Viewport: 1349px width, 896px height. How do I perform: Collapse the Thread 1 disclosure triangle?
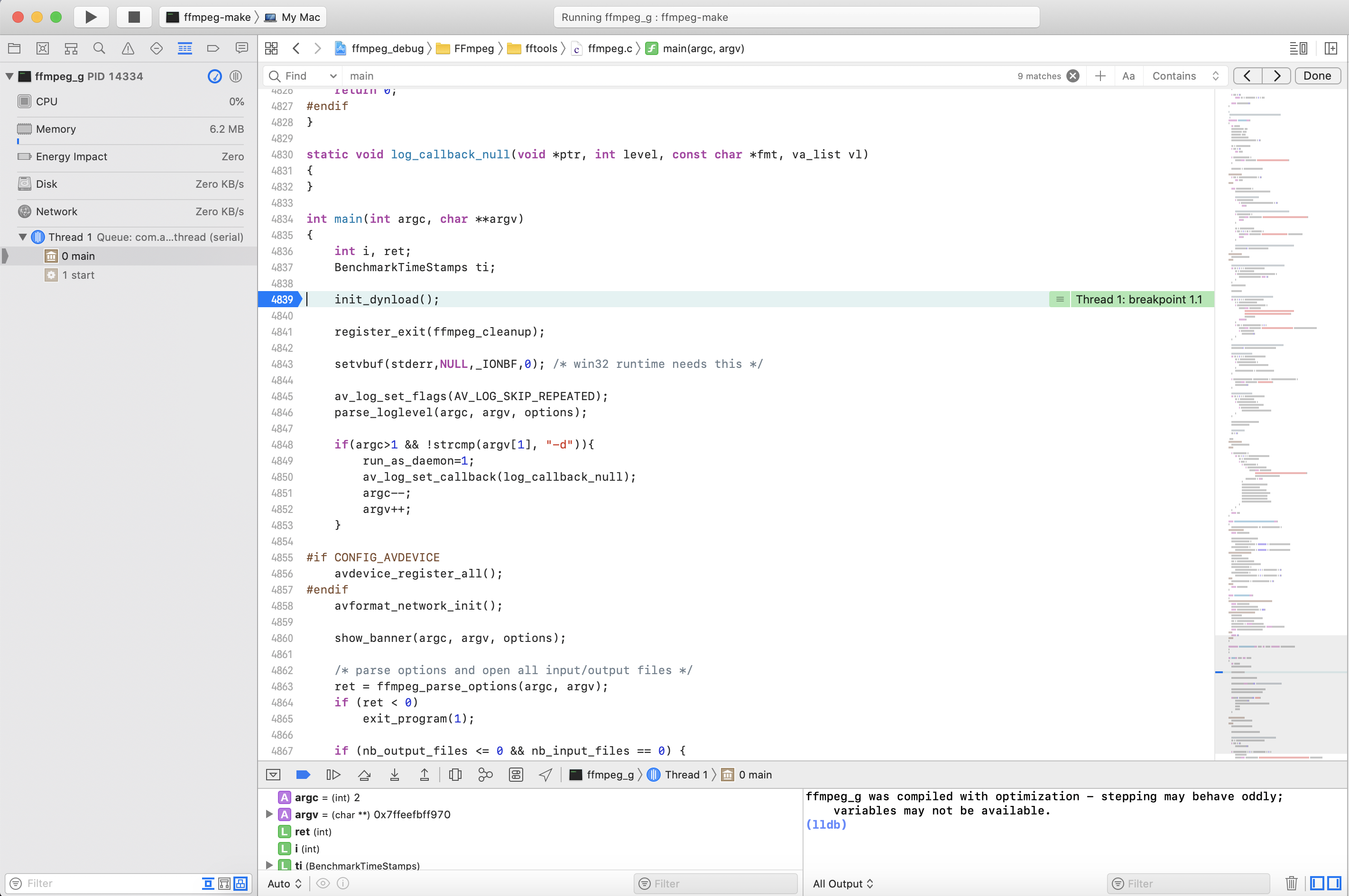pos(23,237)
